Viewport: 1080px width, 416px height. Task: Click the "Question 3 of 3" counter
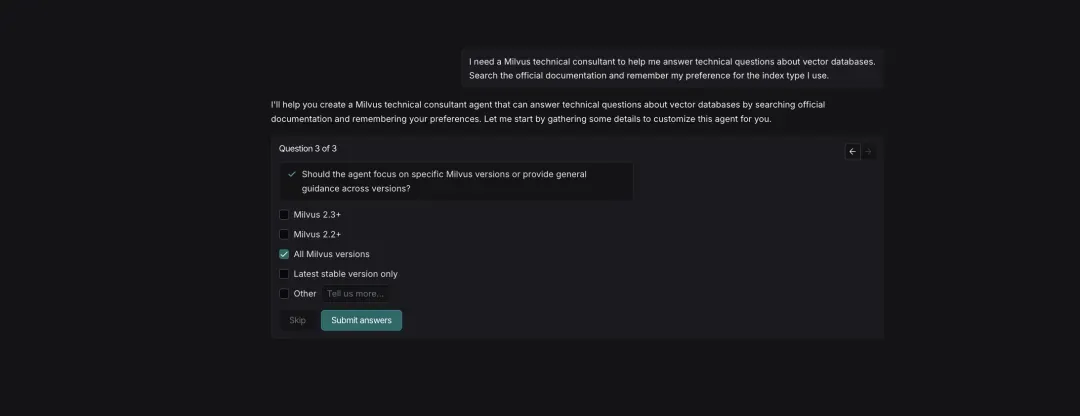click(308, 148)
